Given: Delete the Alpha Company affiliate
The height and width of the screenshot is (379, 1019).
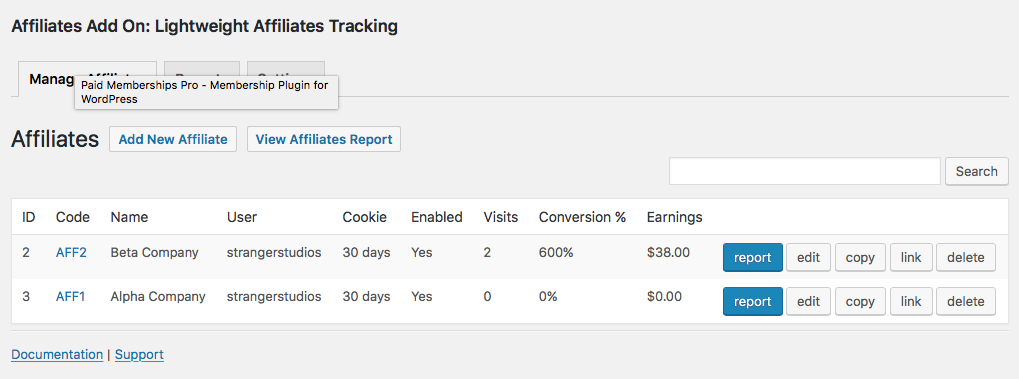Looking at the screenshot, I should 966,302.
